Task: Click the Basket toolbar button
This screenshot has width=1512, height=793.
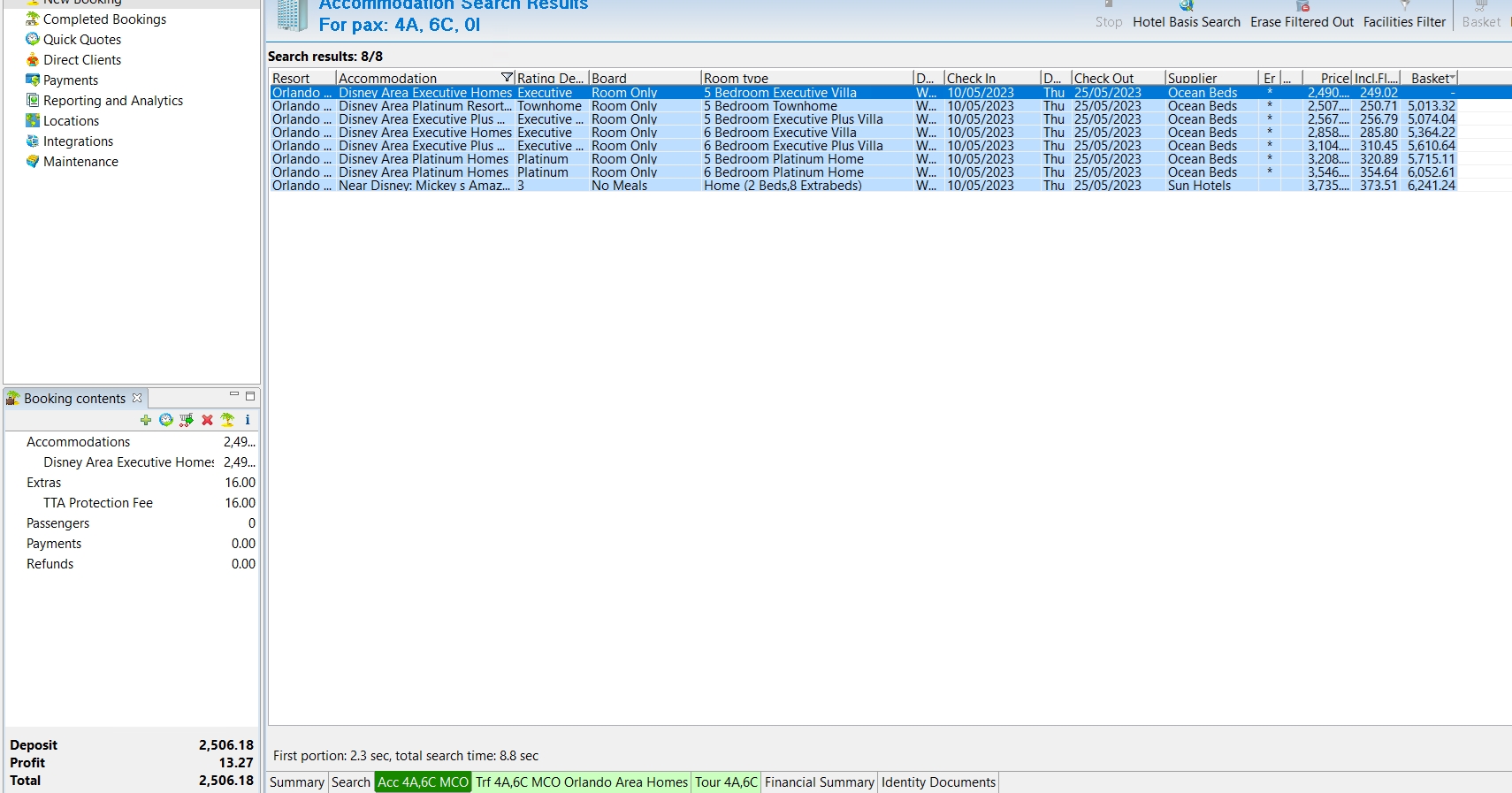Action: (1481, 15)
